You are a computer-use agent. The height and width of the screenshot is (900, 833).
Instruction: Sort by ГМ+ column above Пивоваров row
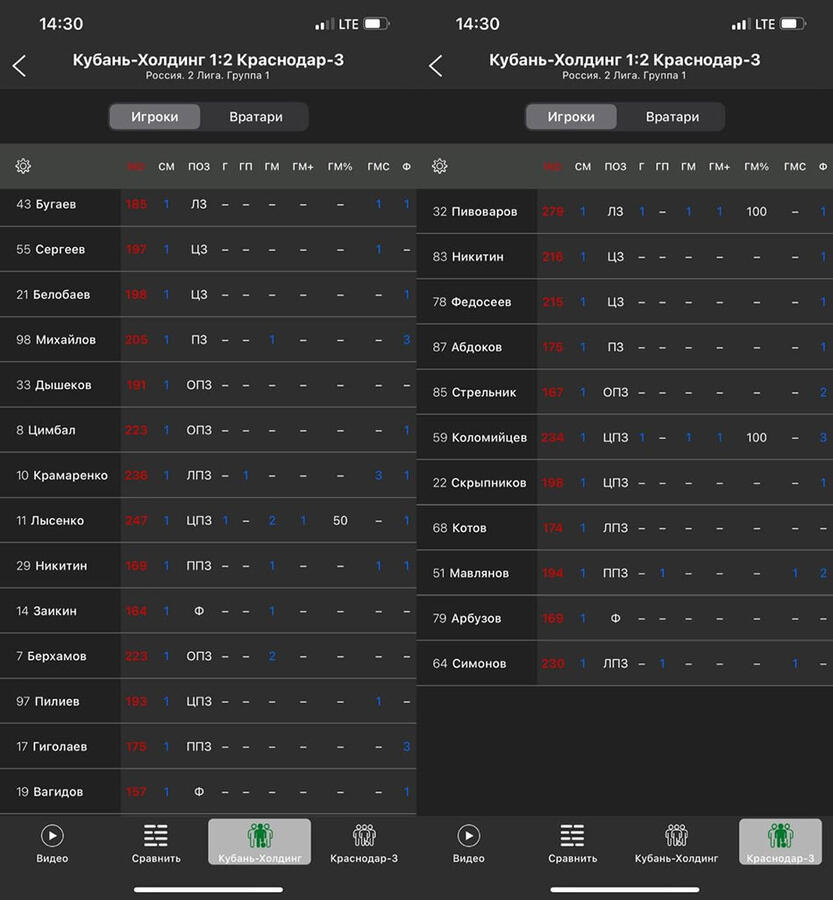coord(719,166)
